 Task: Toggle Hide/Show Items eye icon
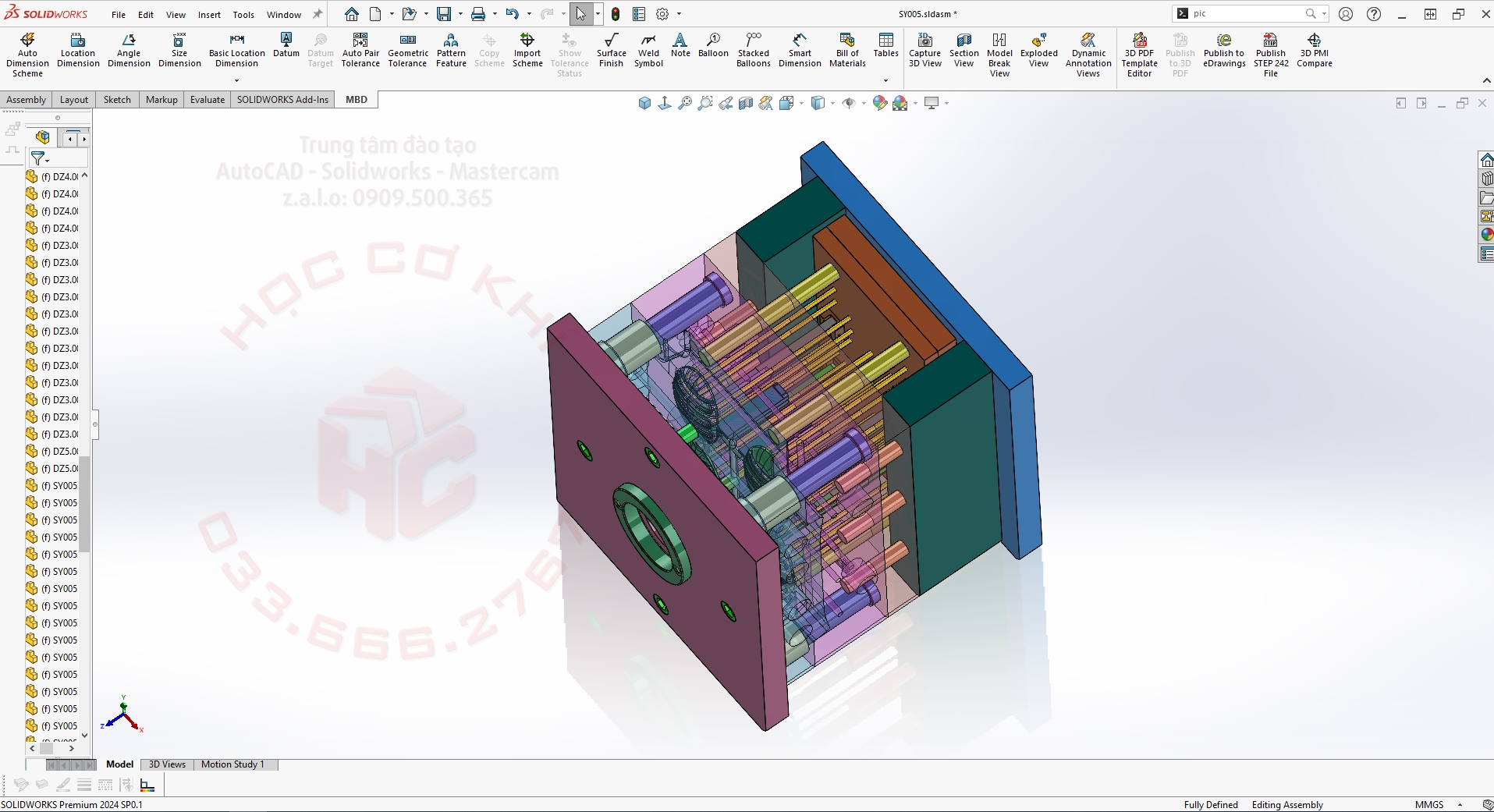[x=849, y=103]
